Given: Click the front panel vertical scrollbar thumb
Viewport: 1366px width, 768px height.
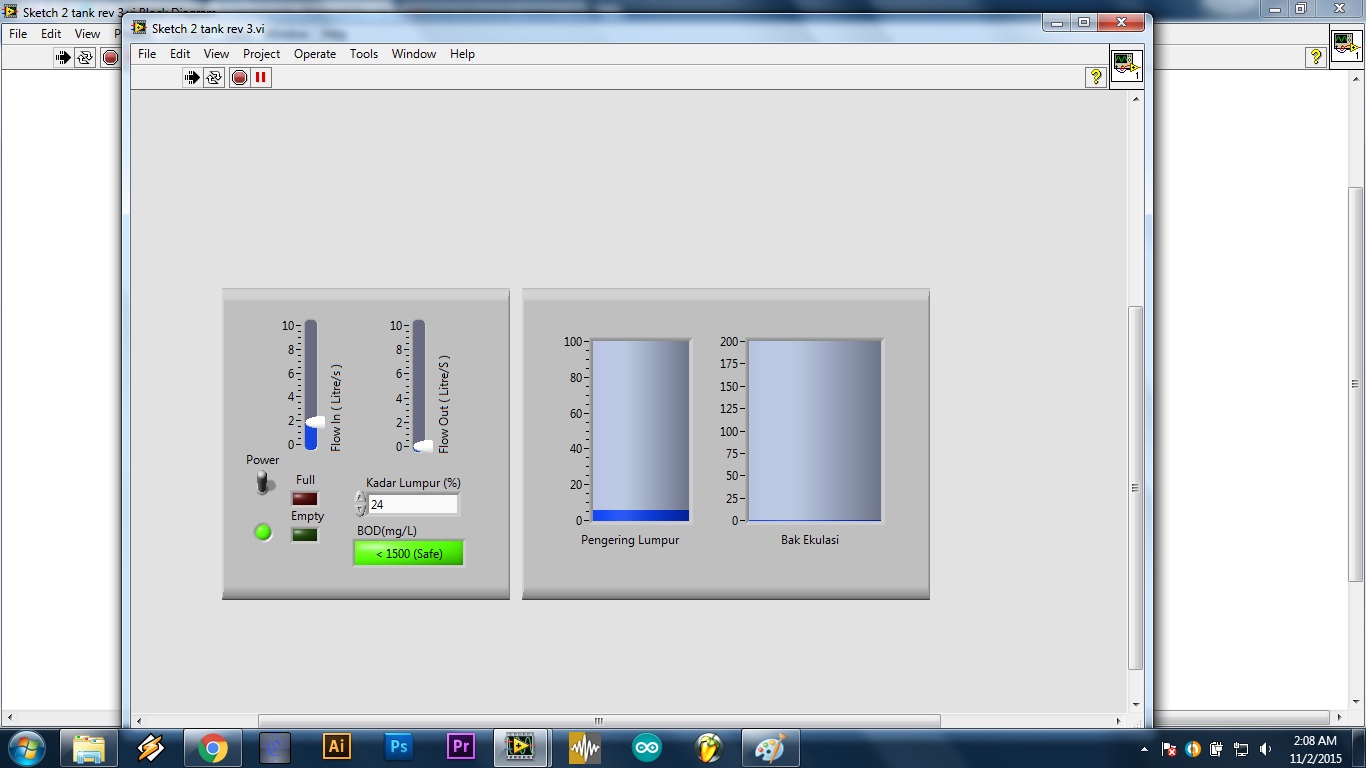Looking at the screenshot, I should (x=1135, y=487).
